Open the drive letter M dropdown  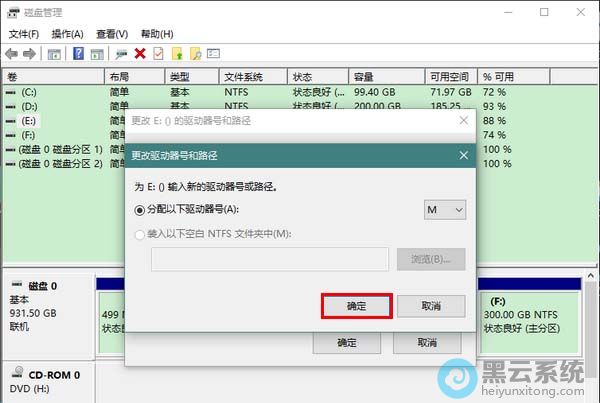pos(446,209)
